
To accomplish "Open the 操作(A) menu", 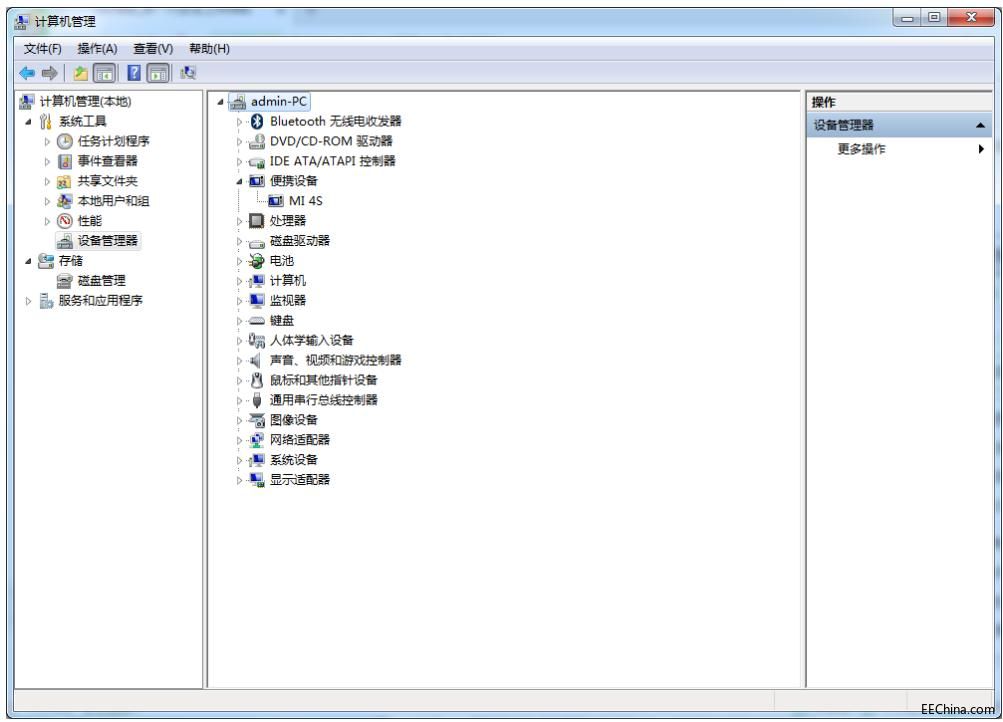I will 97,48.
